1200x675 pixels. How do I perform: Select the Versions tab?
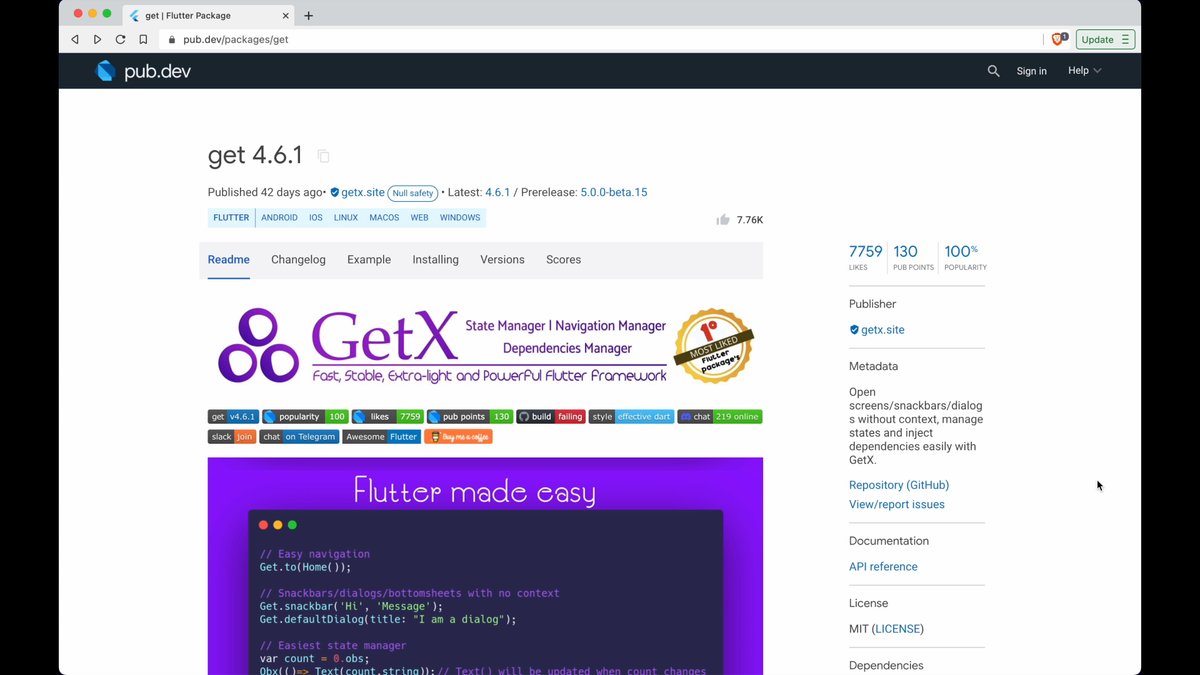tap(502, 260)
